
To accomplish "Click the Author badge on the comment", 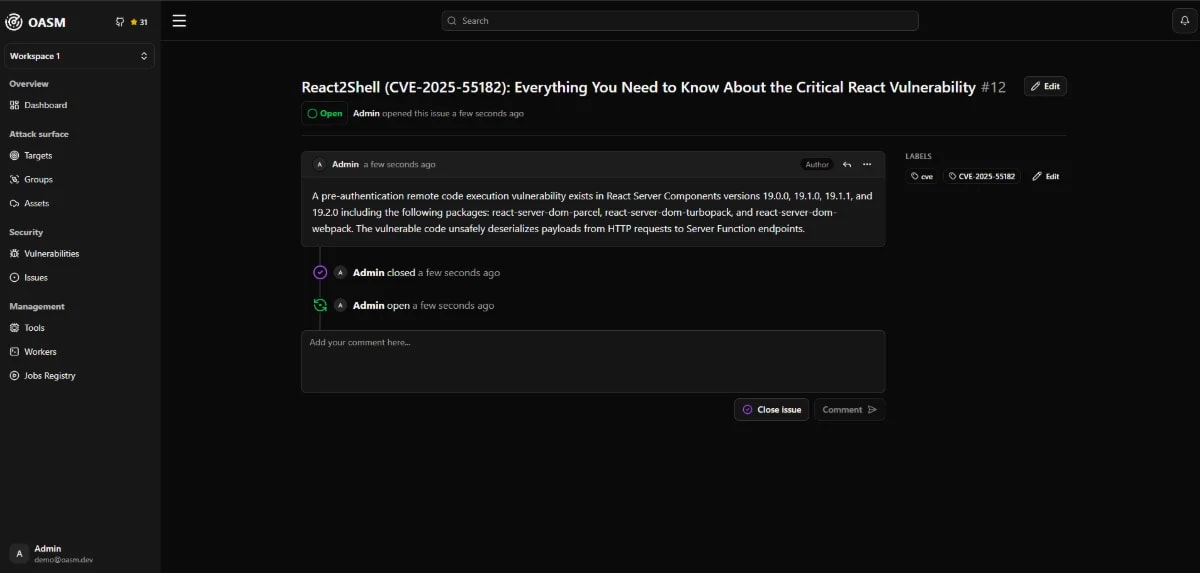I will (817, 164).
